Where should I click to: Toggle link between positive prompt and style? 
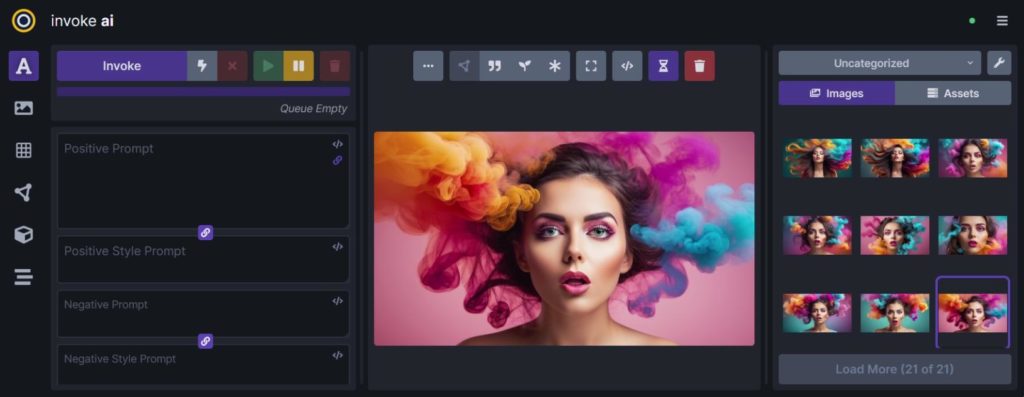205,232
